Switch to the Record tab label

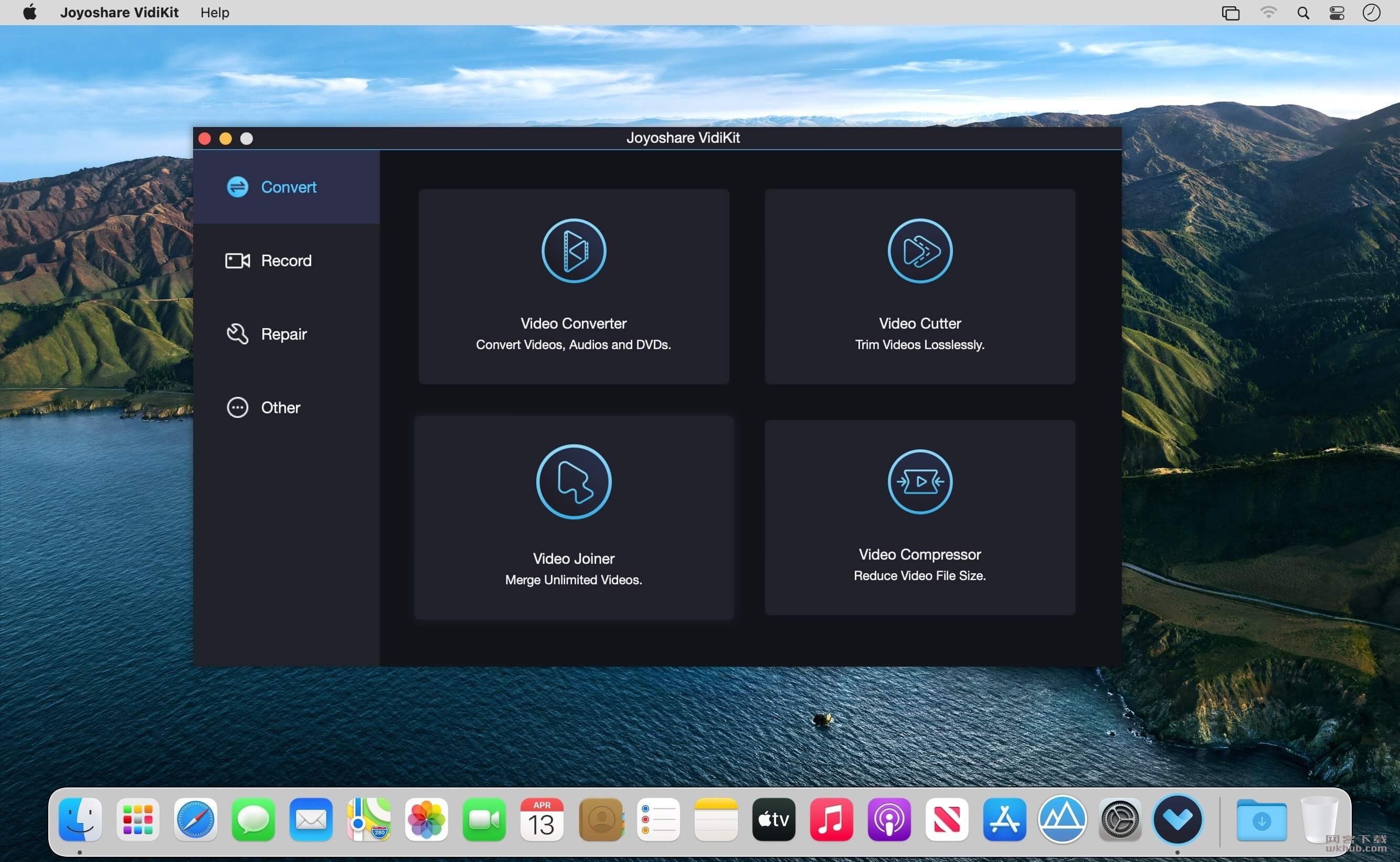286,260
